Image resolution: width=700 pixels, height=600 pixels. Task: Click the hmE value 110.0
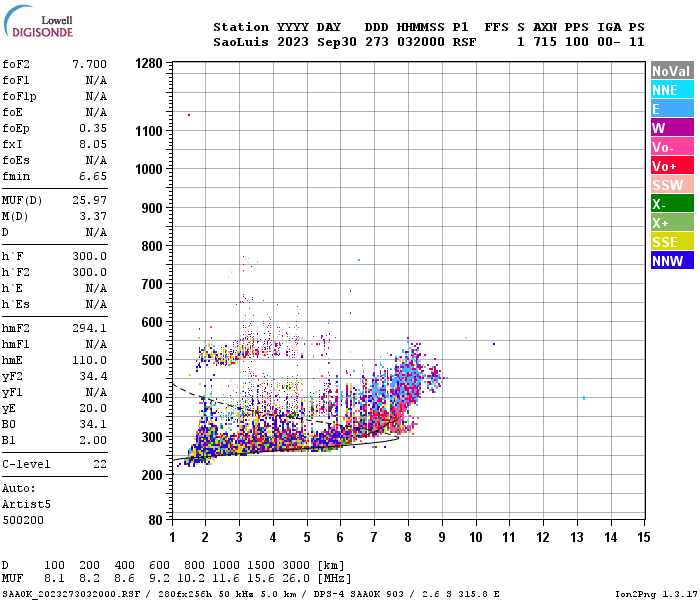[89, 360]
